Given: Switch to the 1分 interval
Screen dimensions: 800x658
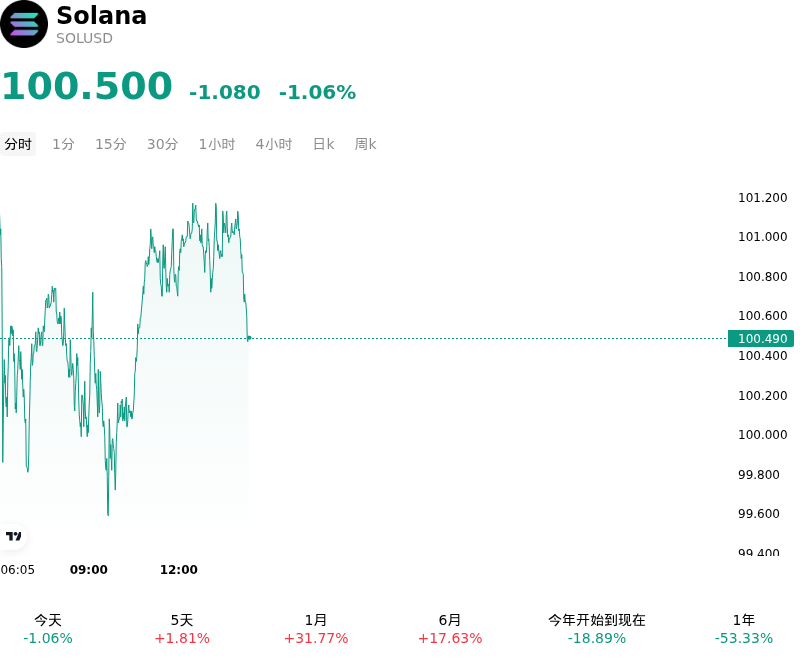Looking at the screenshot, I should [63, 144].
